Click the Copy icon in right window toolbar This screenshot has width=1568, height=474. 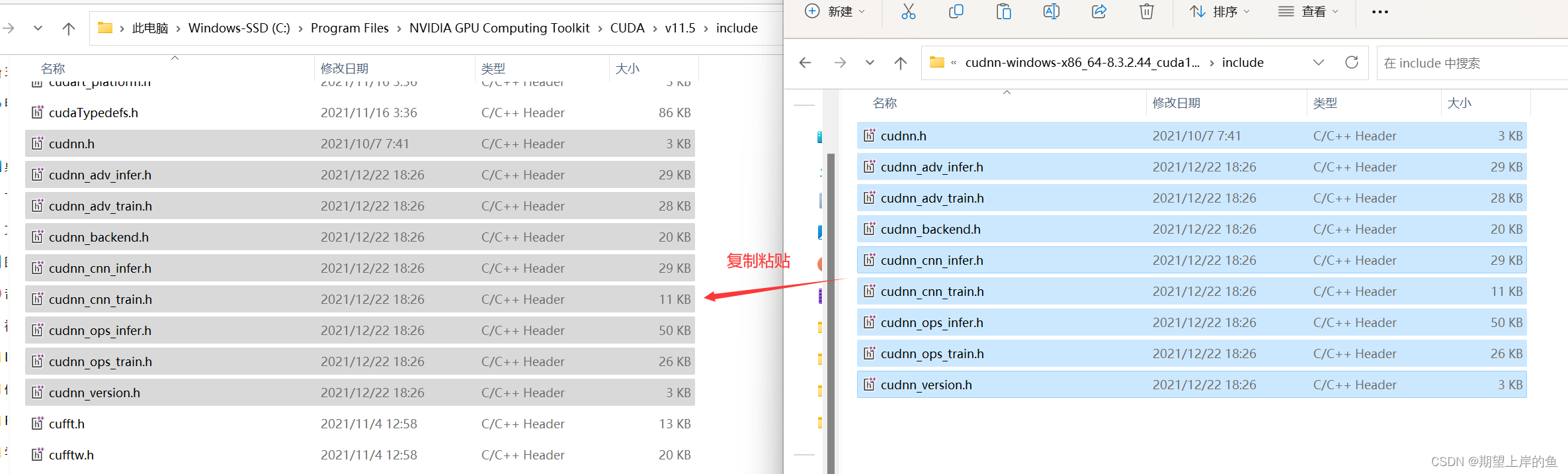956,11
